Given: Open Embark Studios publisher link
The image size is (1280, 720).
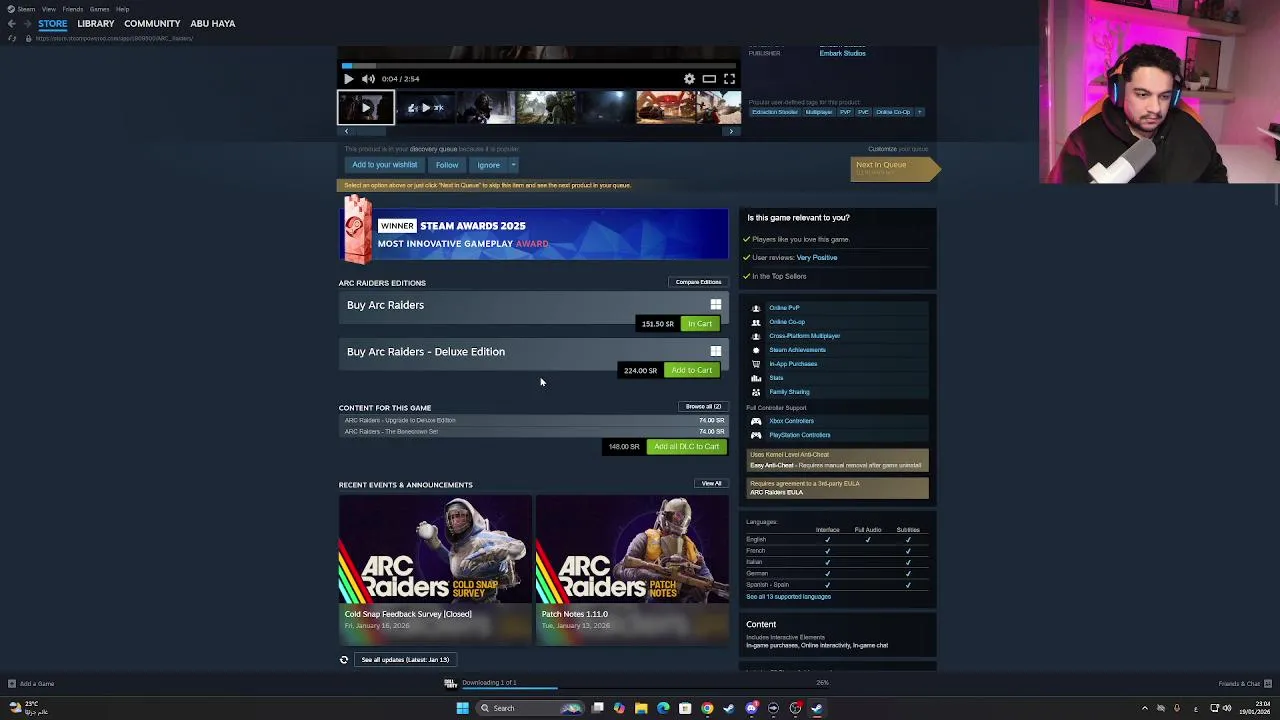Looking at the screenshot, I should 842,53.
